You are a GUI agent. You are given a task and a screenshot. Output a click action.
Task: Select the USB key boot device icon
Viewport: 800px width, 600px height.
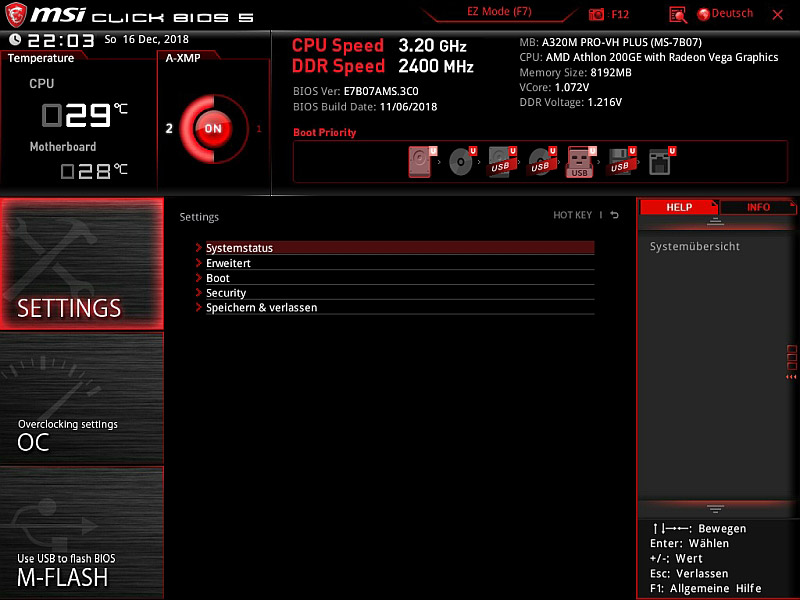pyautogui.click(x=580, y=162)
